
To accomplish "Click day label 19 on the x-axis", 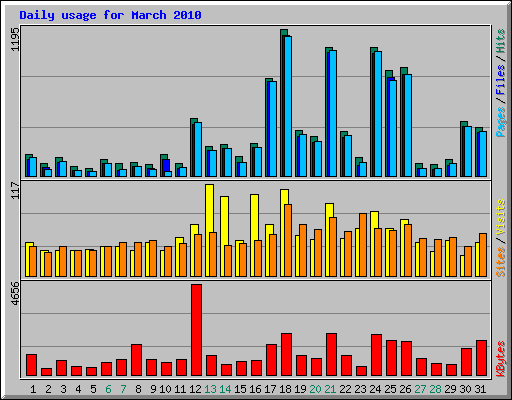I will coord(300,389).
